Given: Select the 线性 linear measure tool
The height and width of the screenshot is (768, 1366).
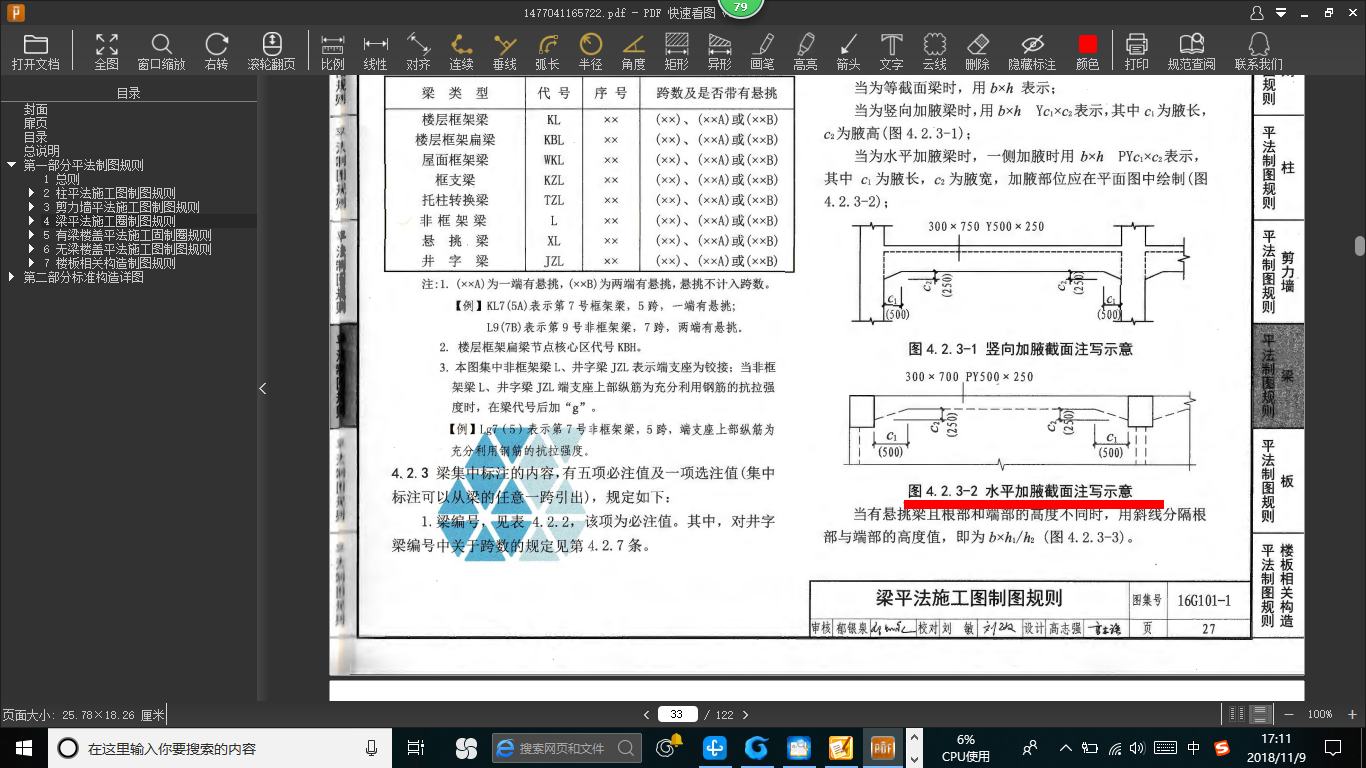Looking at the screenshot, I should [376, 51].
